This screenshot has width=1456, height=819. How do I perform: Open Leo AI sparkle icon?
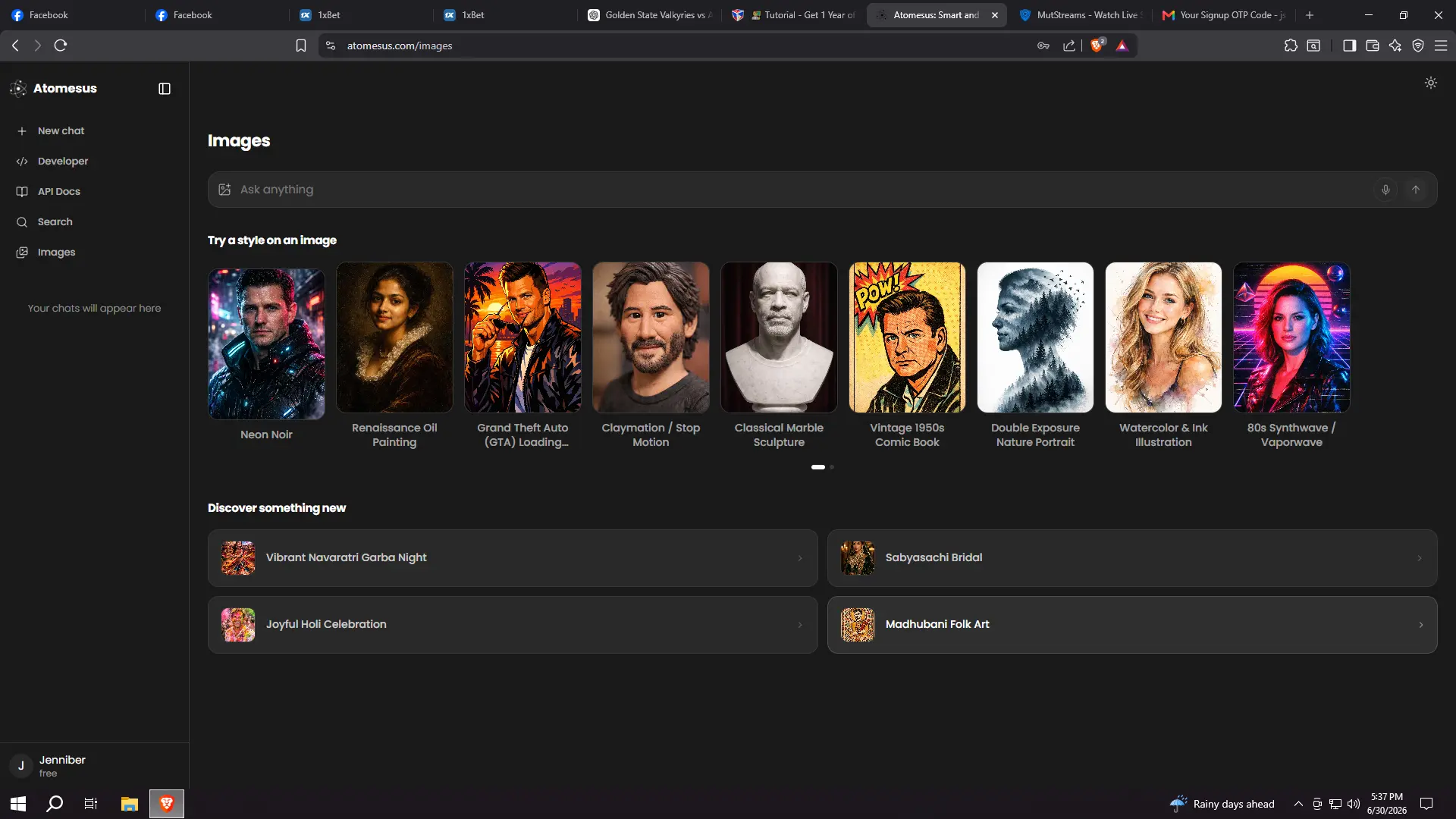click(1395, 45)
